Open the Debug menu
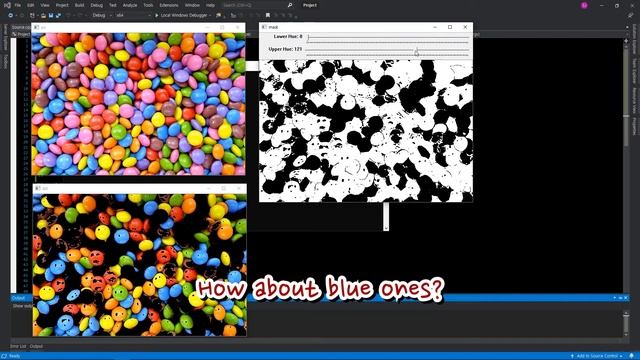This screenshot has height=360, width=640. [x=97, y=5]
